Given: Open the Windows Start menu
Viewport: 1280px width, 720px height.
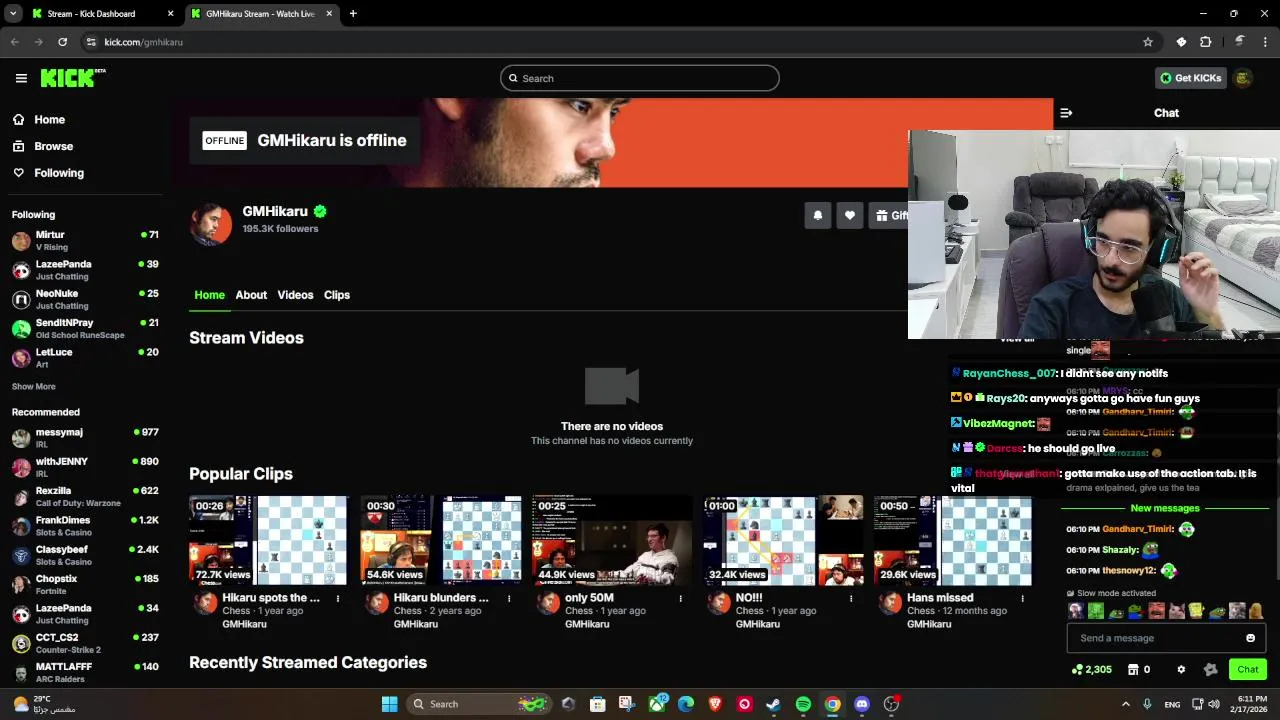Looking at the screenshot, I should click(x=389, y=704).
